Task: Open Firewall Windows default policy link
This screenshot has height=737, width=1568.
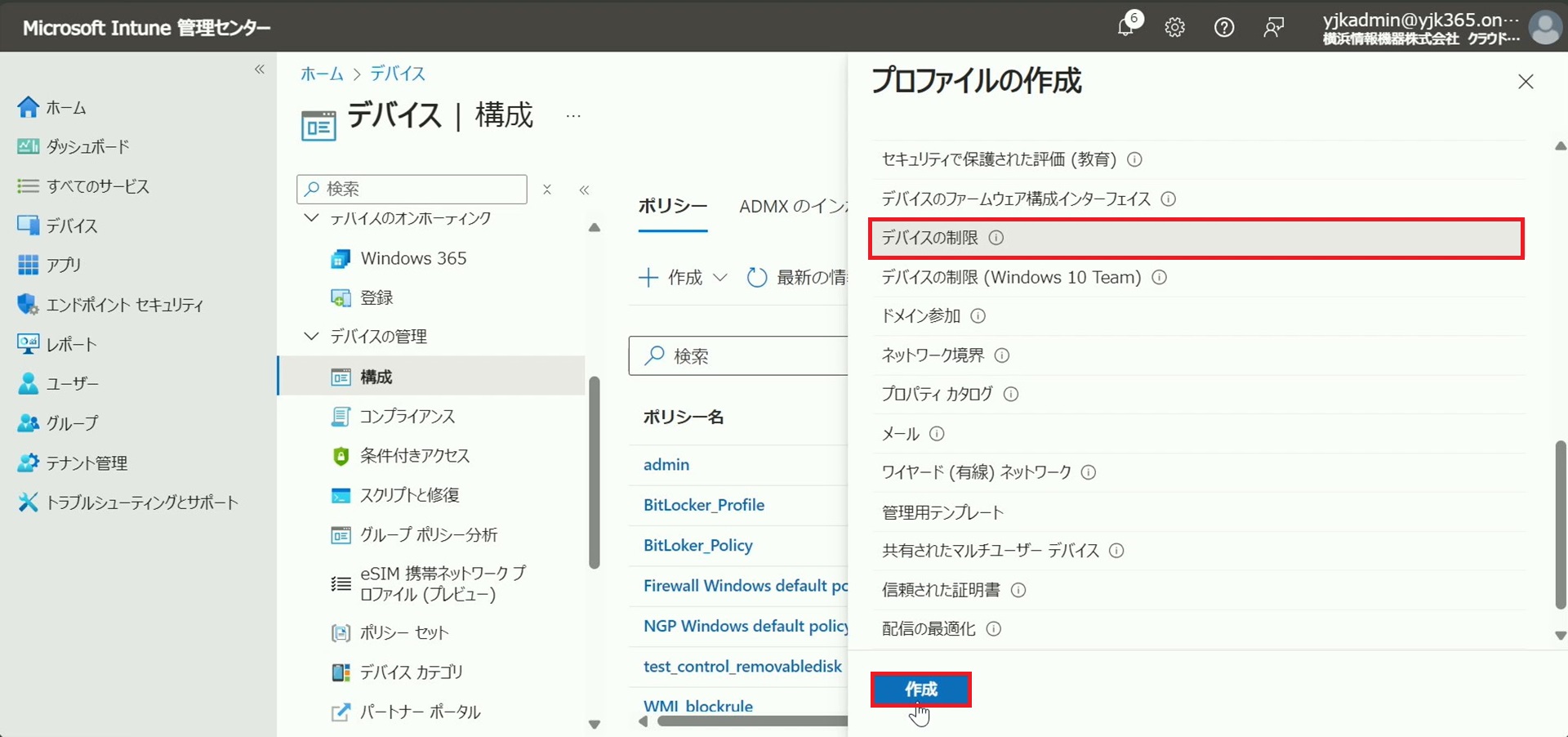Action: 746,586
